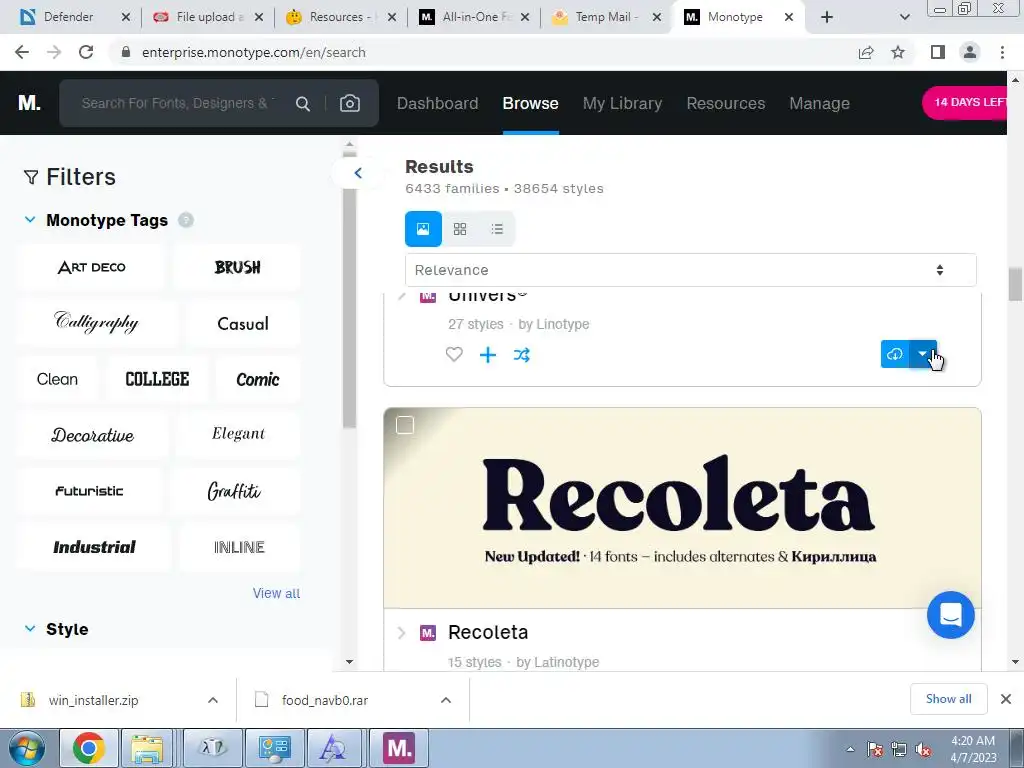
Task: Filter by the Calligraphy tag
Action: click(x=97, y=323)
